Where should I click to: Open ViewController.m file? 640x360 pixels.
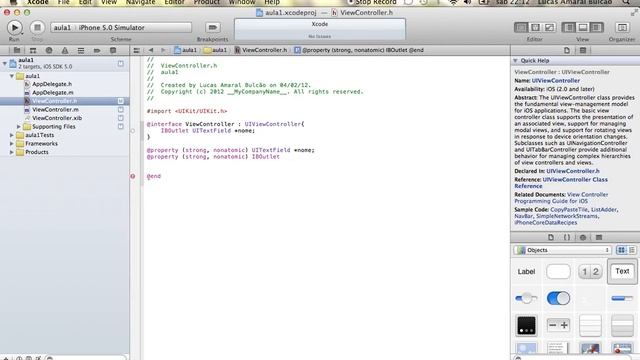point(55,109)
